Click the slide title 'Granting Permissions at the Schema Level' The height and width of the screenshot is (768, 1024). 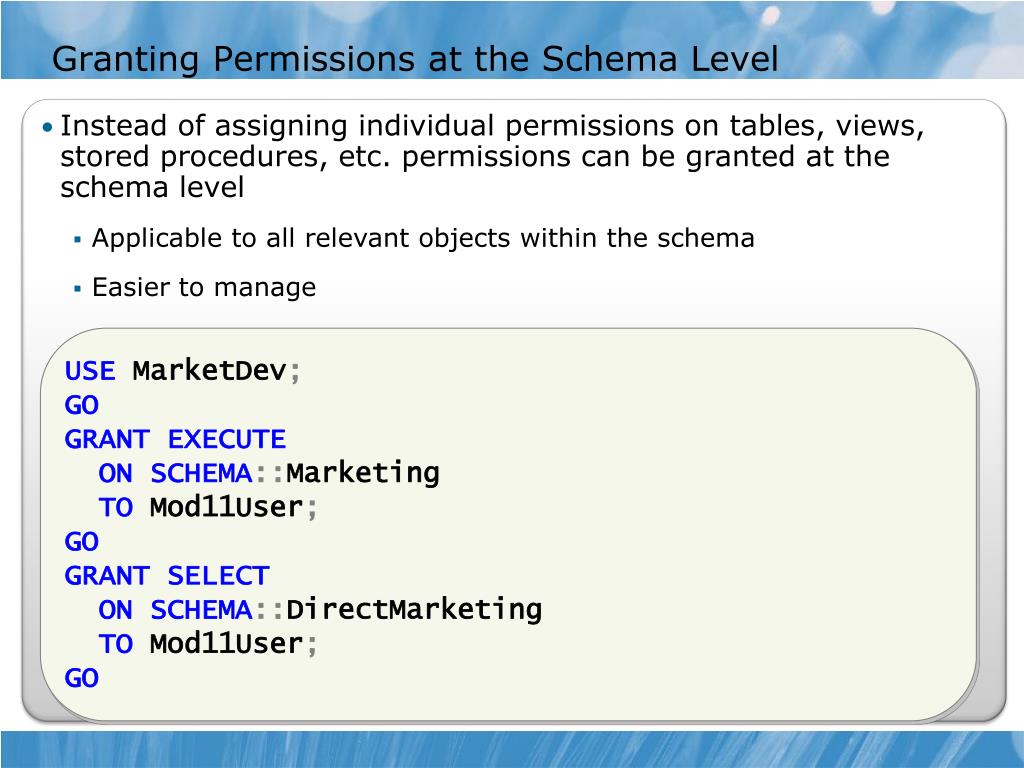[x=415, y=59]
